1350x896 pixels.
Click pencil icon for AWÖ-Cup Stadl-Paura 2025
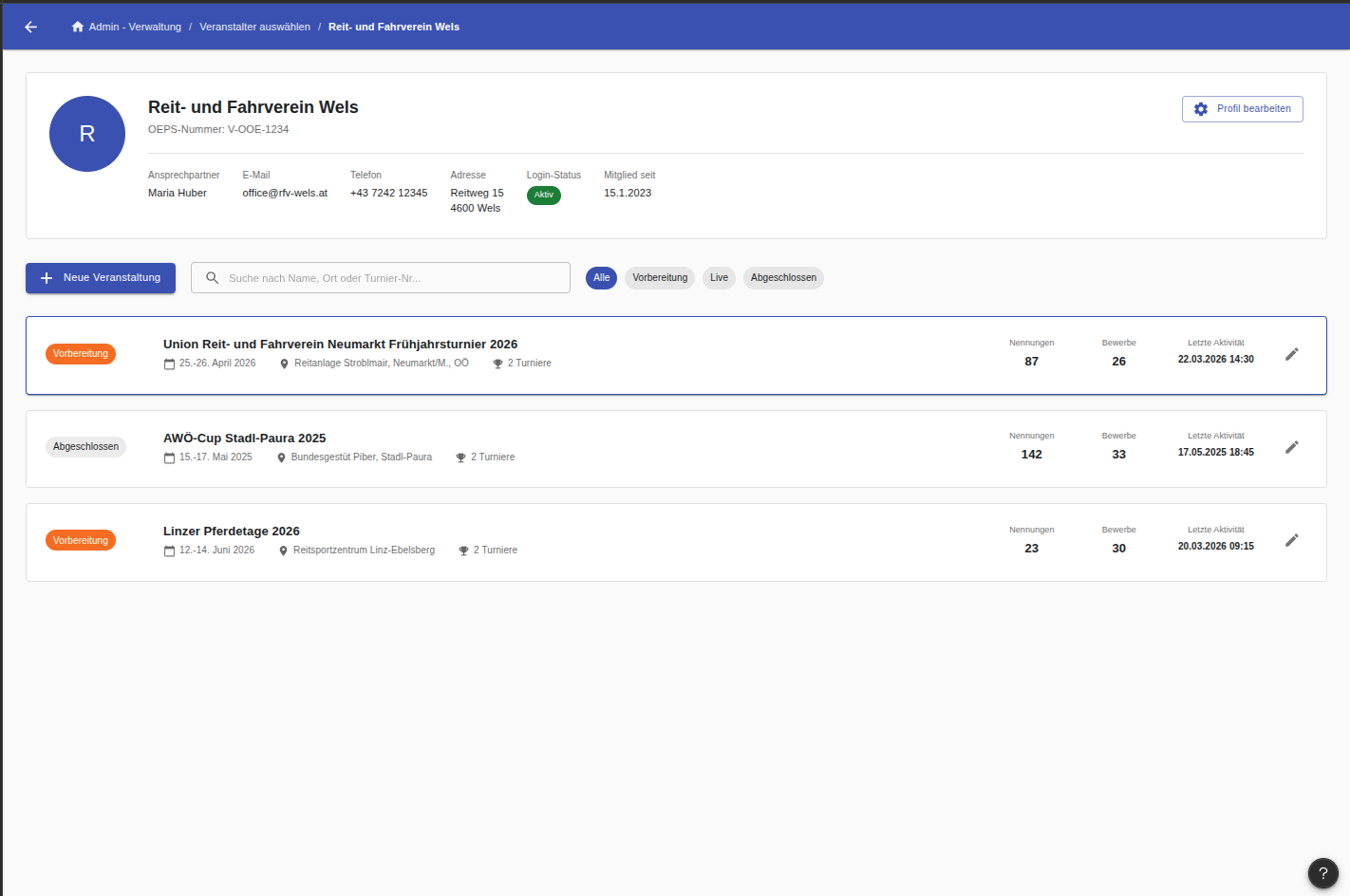point(1291,447)
